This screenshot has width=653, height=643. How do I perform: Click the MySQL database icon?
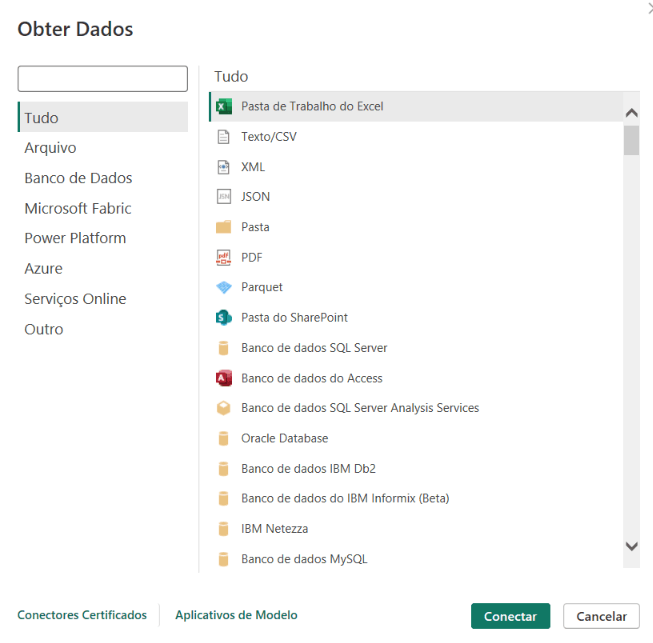pyautogui.click(x=224, y=559)
